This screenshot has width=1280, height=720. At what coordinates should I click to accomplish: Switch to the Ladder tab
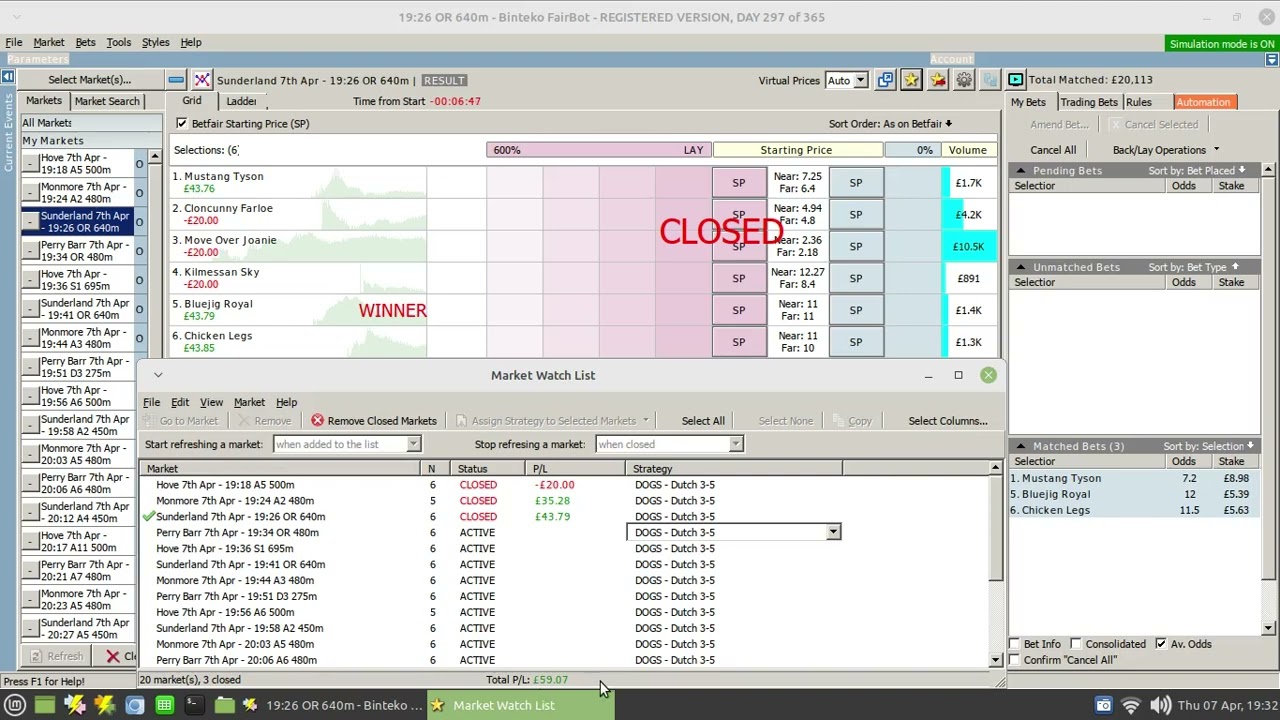point(241,101)
